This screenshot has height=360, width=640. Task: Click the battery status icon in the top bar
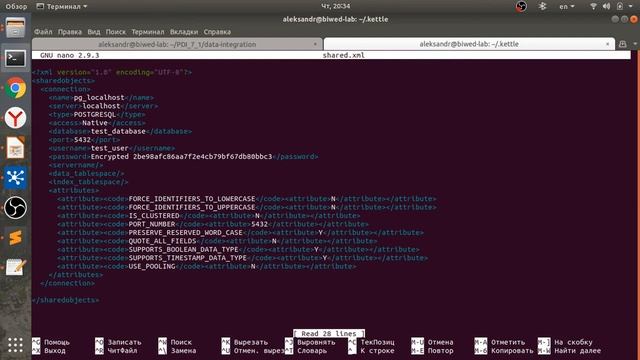pos(620,6)
